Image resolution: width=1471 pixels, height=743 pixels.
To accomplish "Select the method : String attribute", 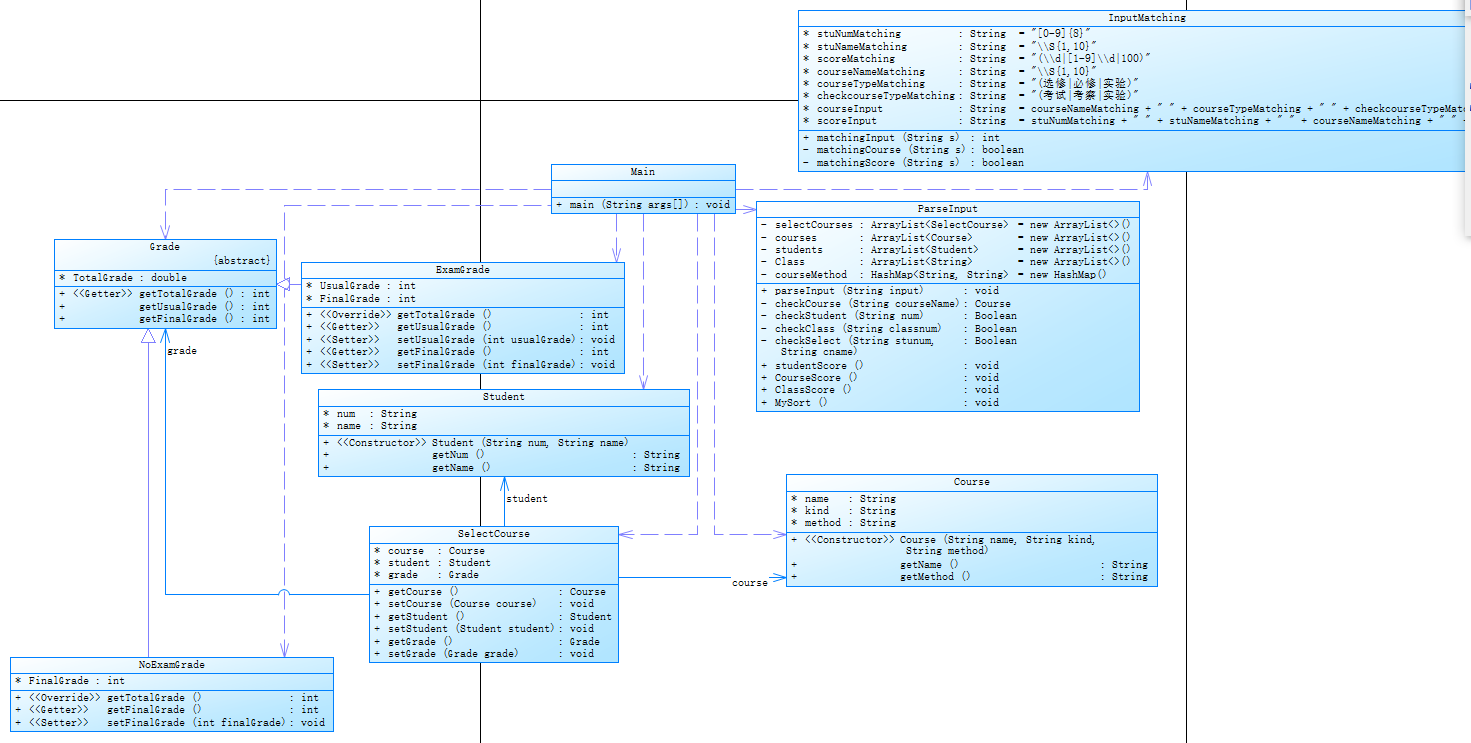I will click(844, 523).
